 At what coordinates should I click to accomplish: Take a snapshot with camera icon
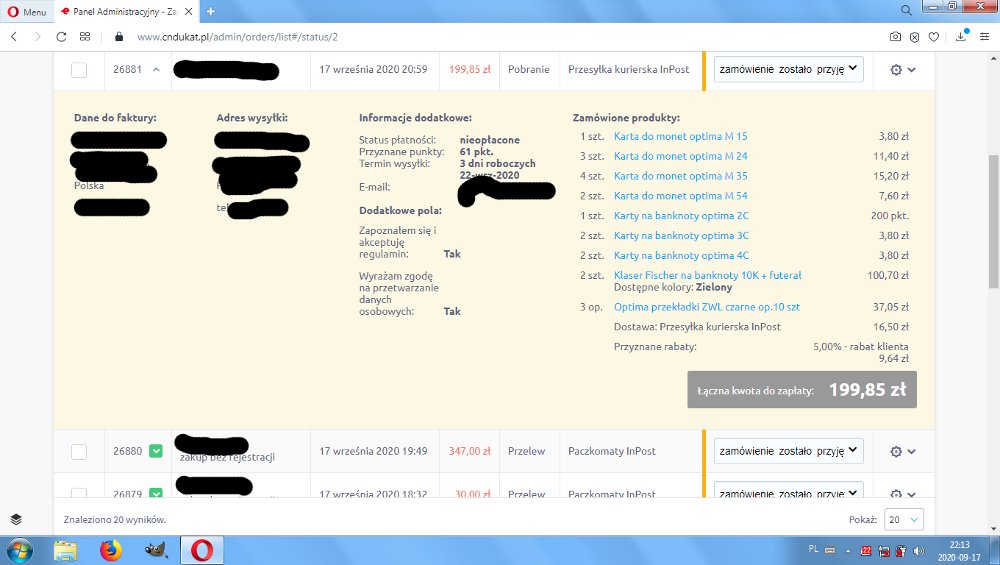[x=895, y=37]
